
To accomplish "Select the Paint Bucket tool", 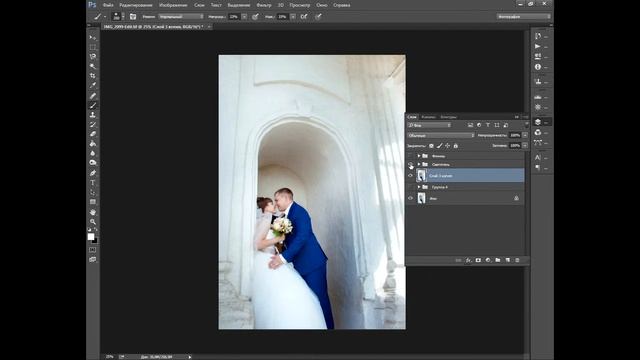I will pyautogui.click(x=93, y=144).
